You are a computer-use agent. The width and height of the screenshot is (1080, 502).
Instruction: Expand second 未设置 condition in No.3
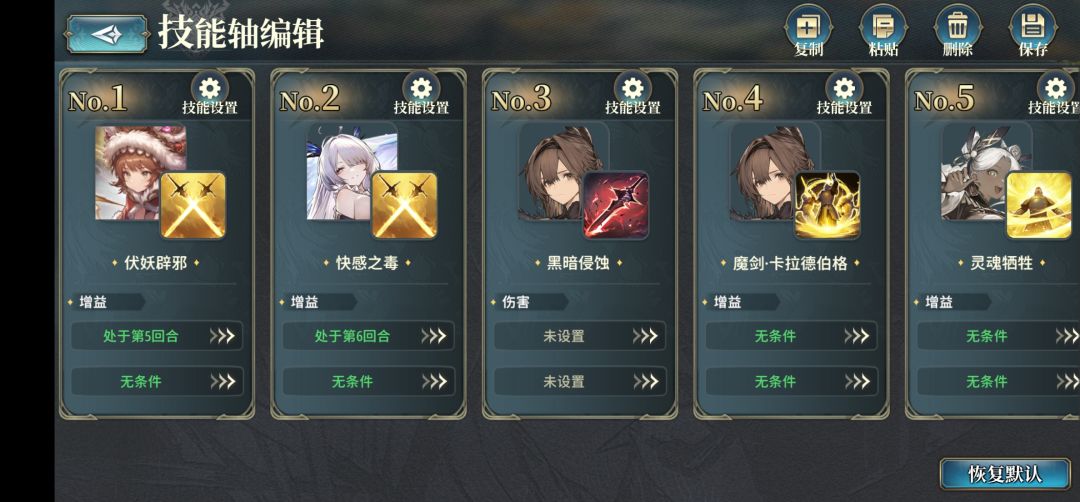click(x=580, y=381)
